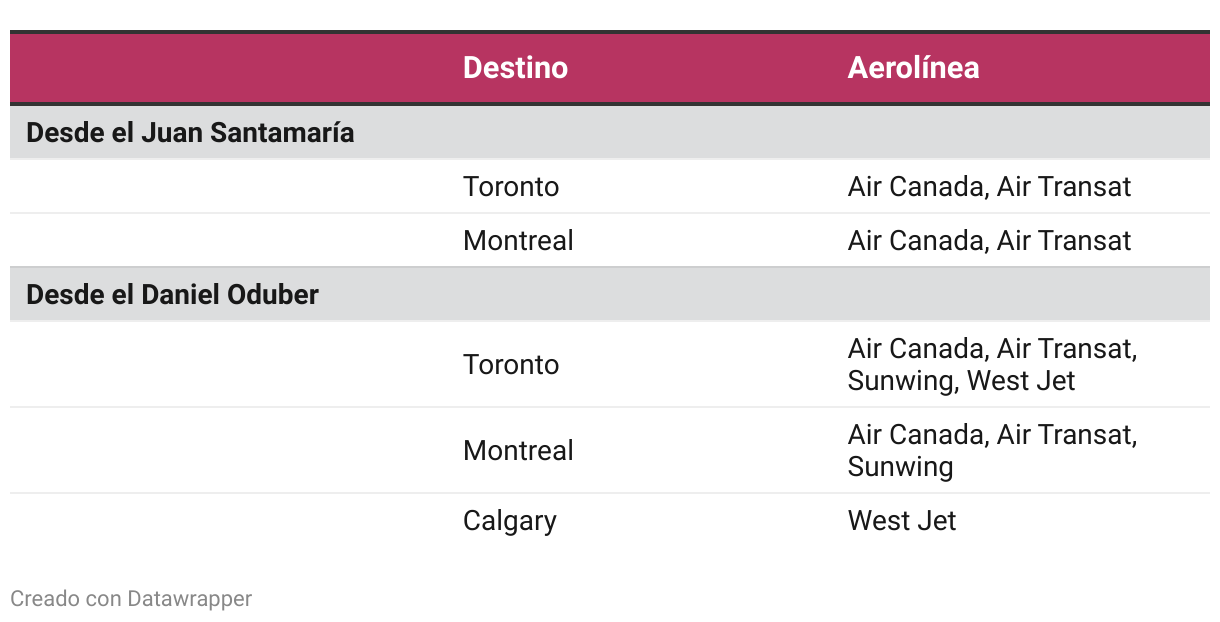Click Toronto under Juan Santamaría
Screen dimensions: 1220x622
point(511,186)
